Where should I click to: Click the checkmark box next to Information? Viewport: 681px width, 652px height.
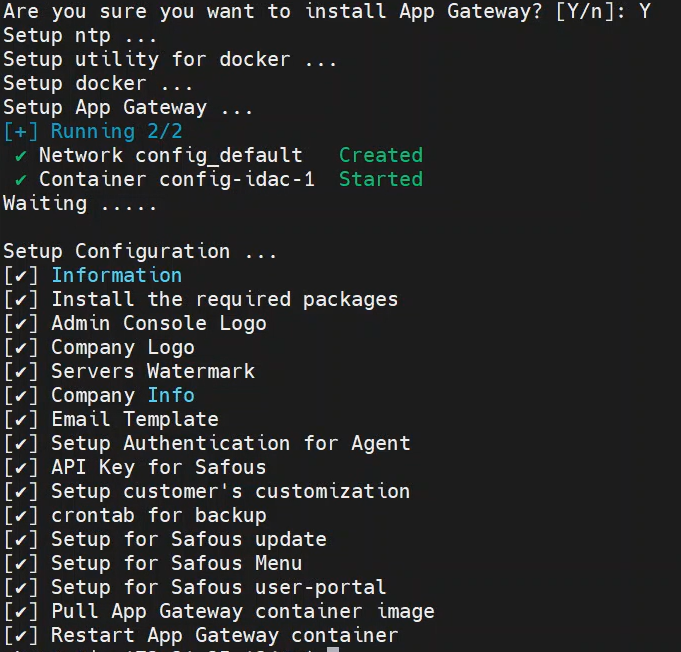21,276
